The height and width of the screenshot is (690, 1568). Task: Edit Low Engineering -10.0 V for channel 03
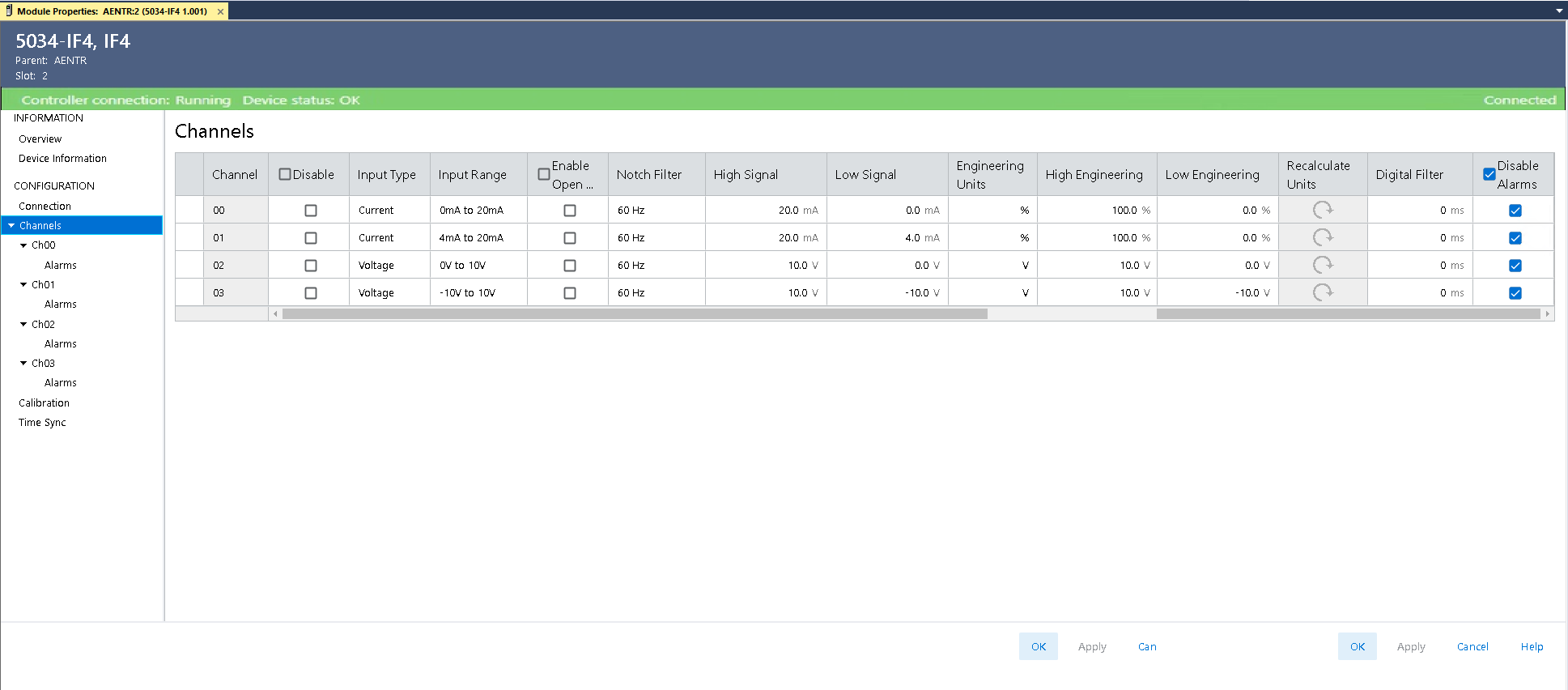coord(1217,292)
